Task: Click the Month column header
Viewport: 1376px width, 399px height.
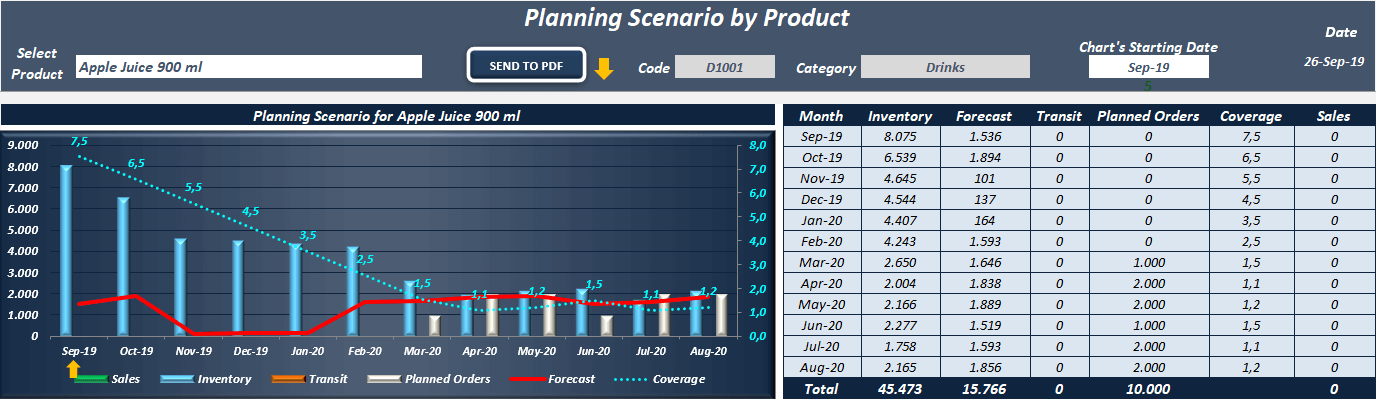Action: pos(821,116)
